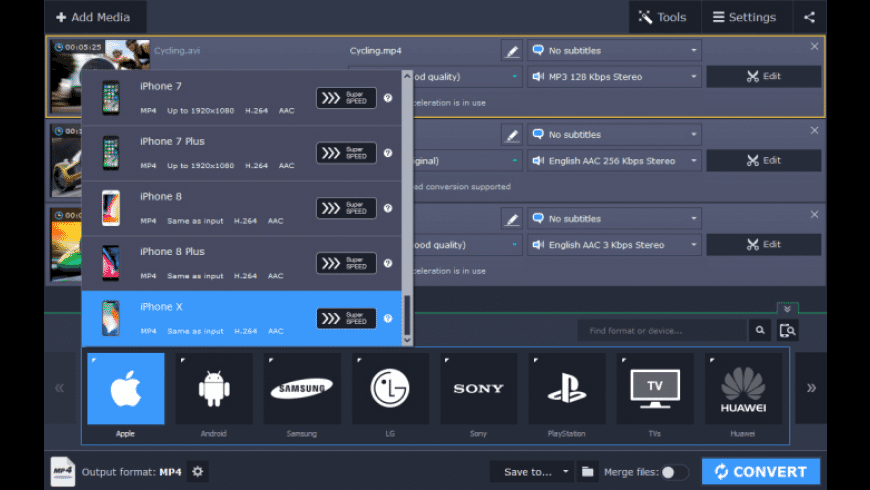
Task: Open English AAC 3 Kbps Stereo dropdown
Action: click(x=614, y=245)
